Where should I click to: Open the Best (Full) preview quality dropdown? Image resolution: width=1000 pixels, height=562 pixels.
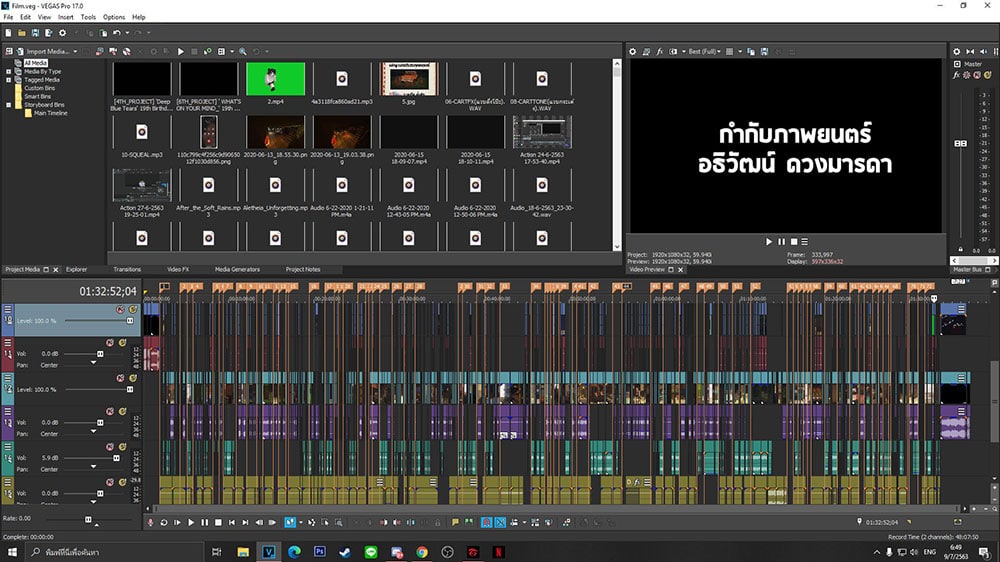click(x=705, y=52)
